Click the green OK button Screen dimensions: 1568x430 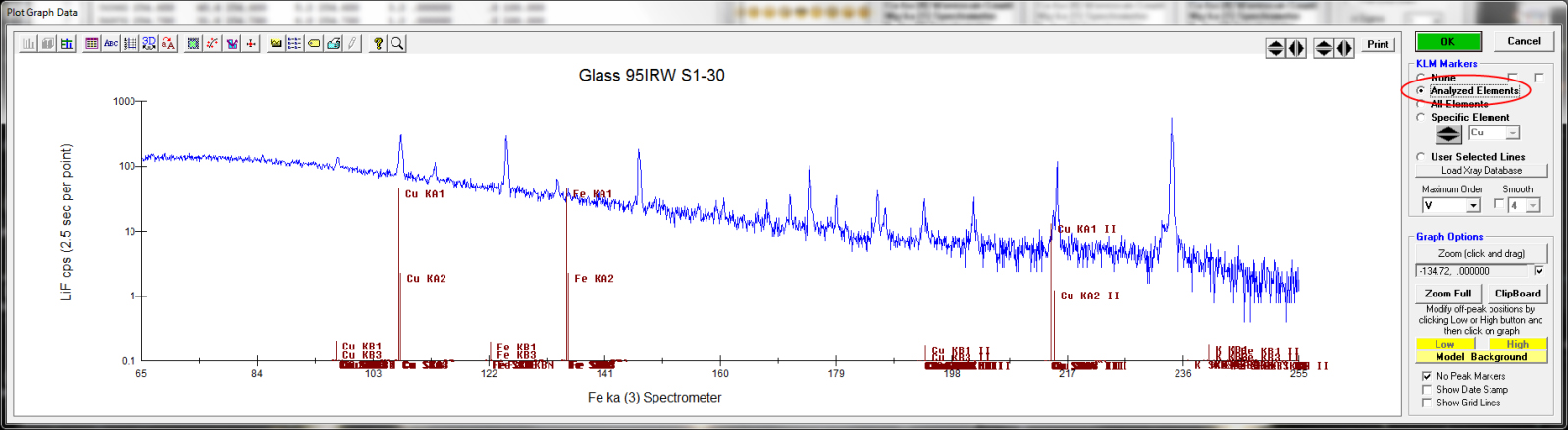pos(1447,41)
